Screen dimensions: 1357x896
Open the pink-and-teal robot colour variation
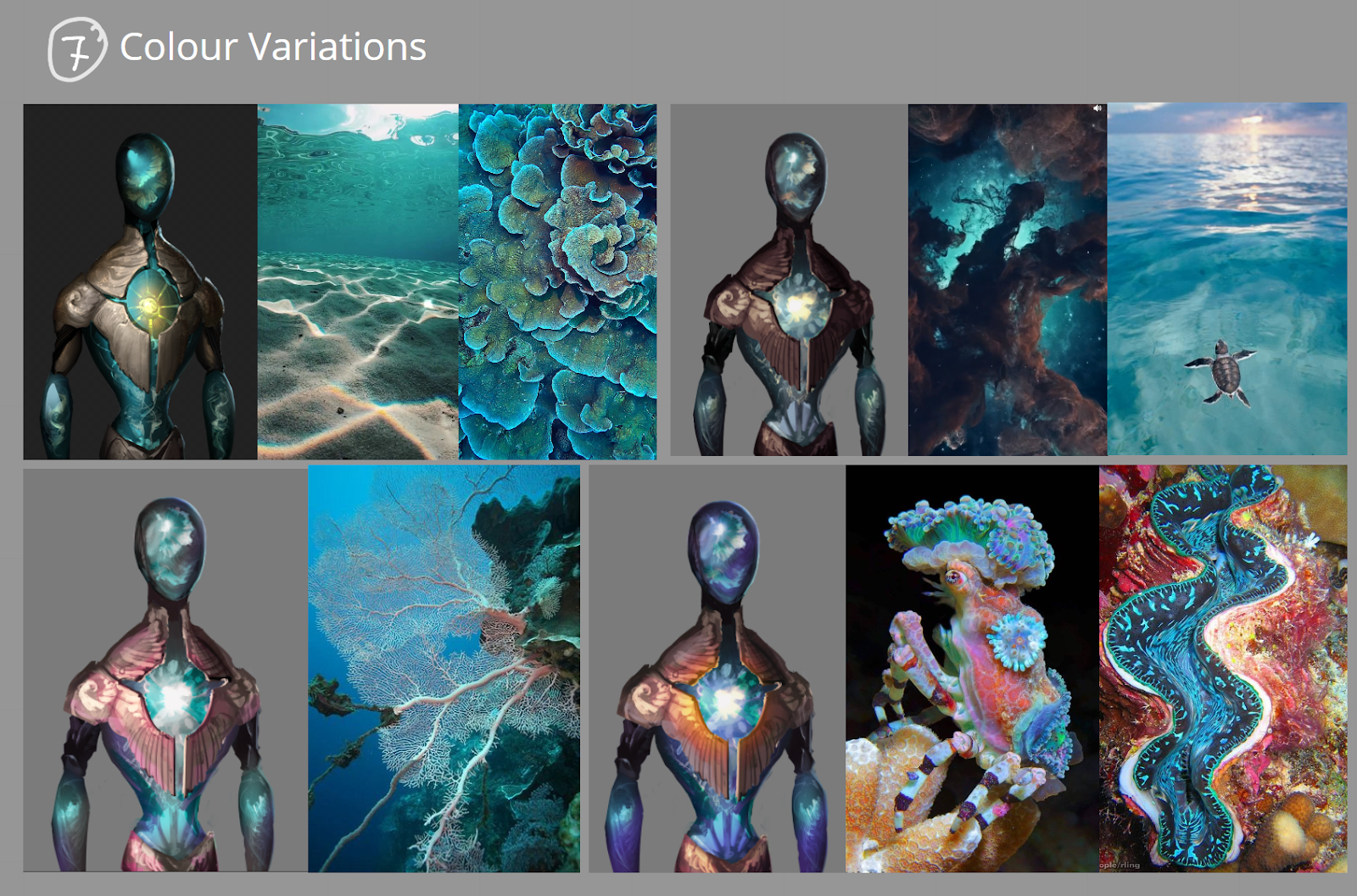coord(165,670)
